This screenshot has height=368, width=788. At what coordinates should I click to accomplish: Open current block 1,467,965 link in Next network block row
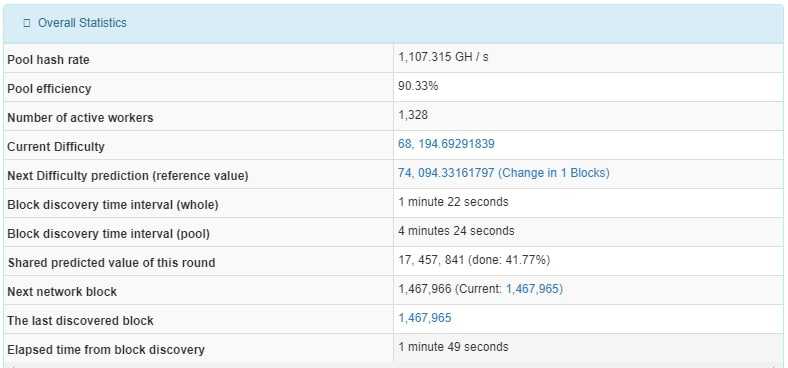(x=533, y=289)
